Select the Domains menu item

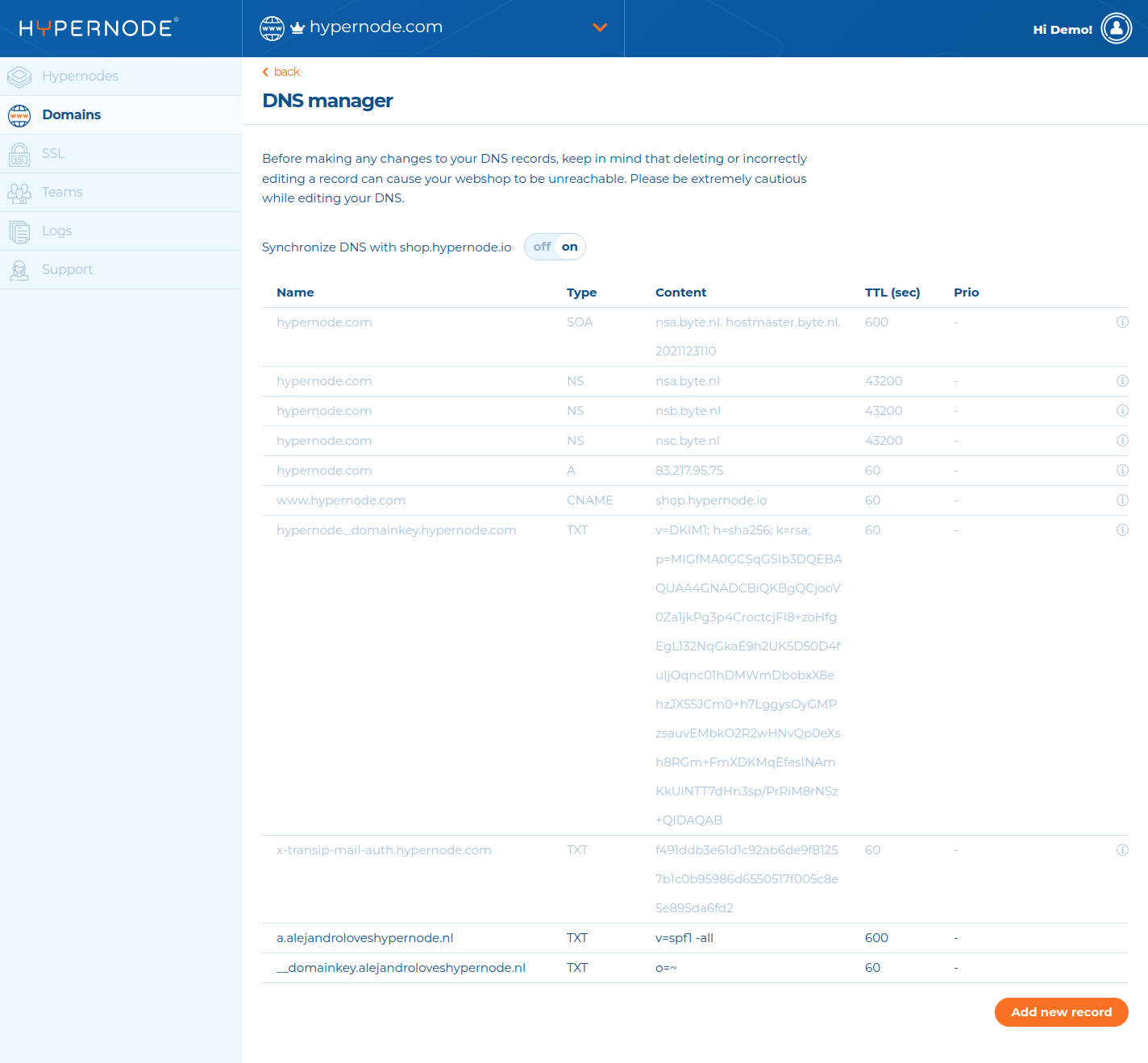coord(121,115)
